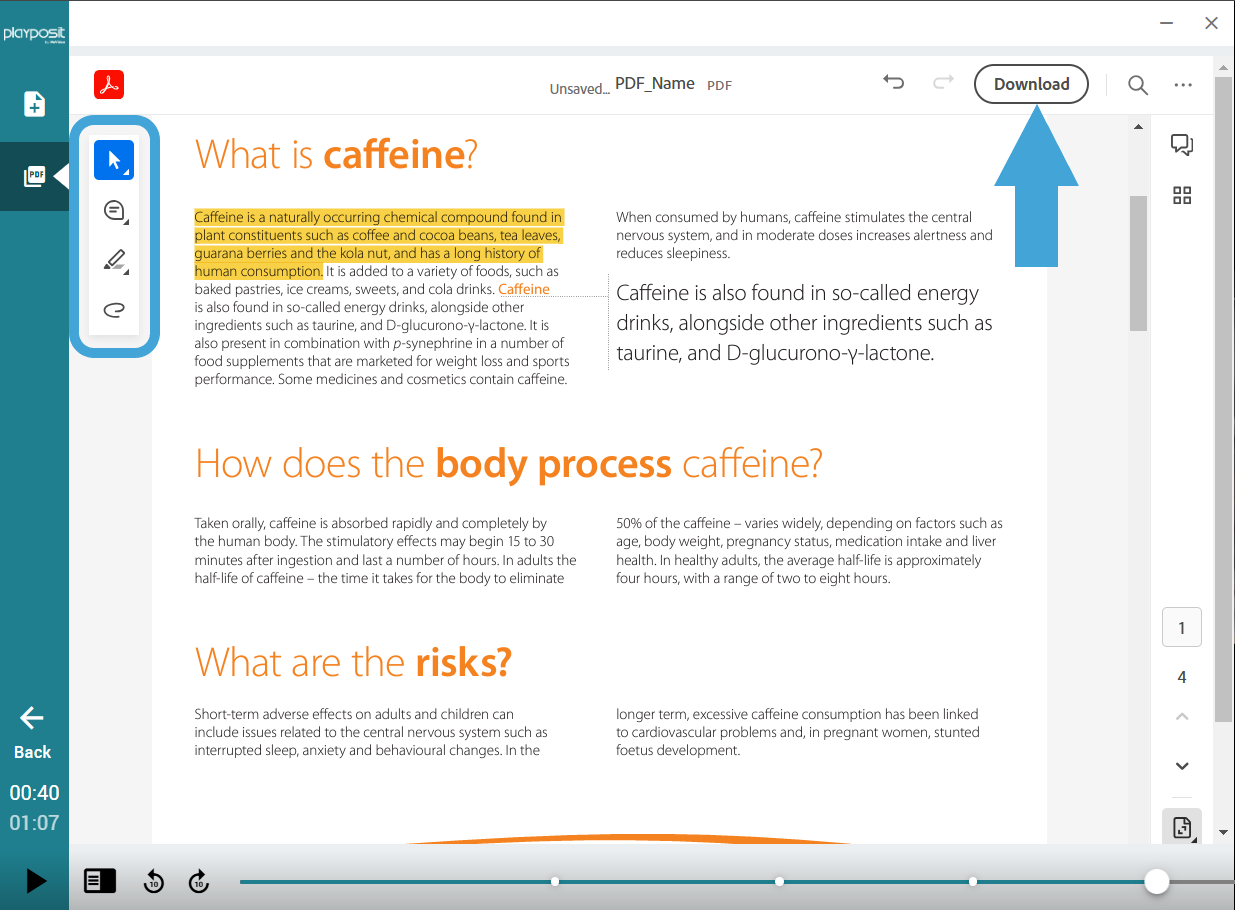Image resolution: width=1235 pixels, height=910 pixels.
Task: Advance a page with the down chevron
Action: [1182, 765]
